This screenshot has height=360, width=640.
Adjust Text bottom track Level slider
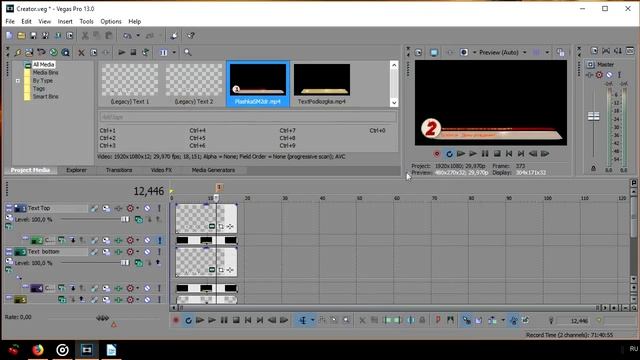pyautogui.click(x=125, y=263)
